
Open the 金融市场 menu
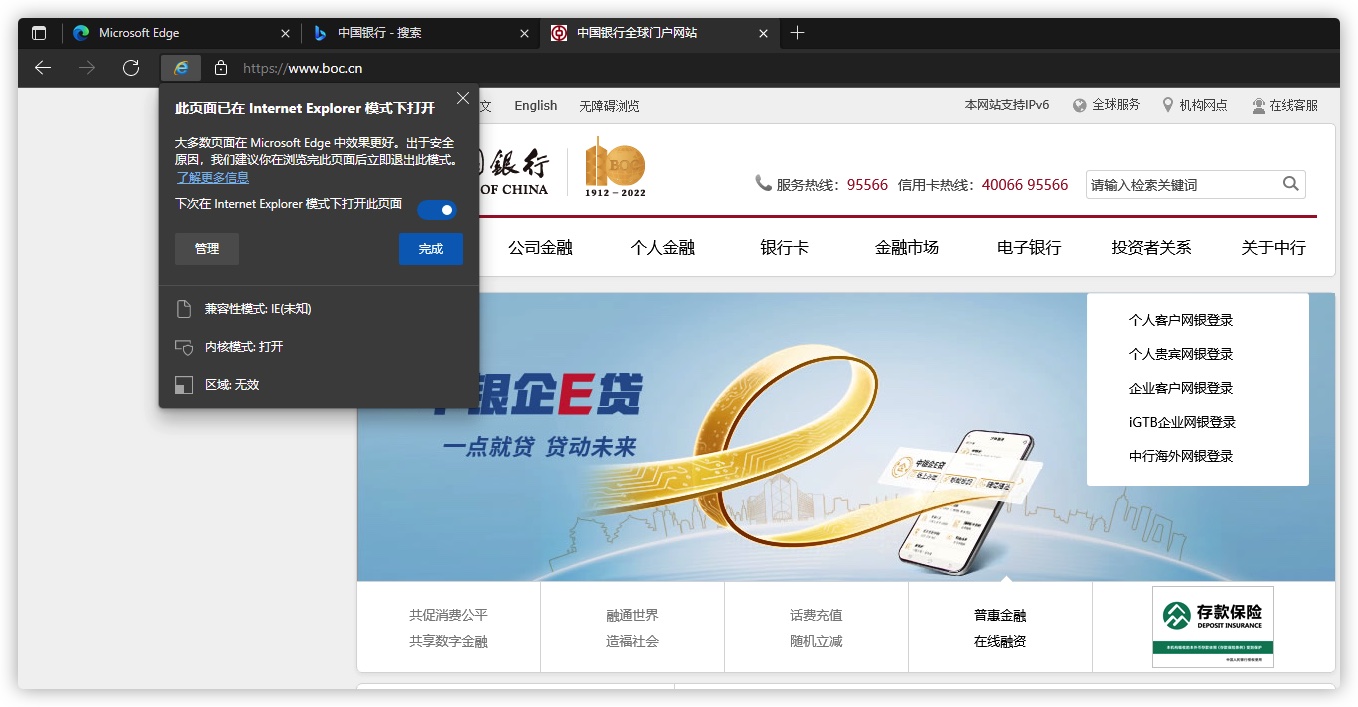(x=907, y=248)
